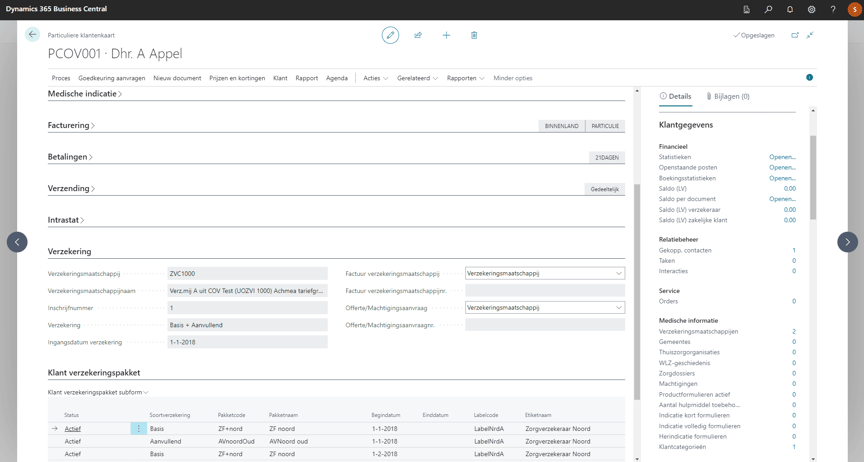Open Klant verzekeringspakket subform menu
The height and width of the screenshot is (462, 864).
[98, 393]
